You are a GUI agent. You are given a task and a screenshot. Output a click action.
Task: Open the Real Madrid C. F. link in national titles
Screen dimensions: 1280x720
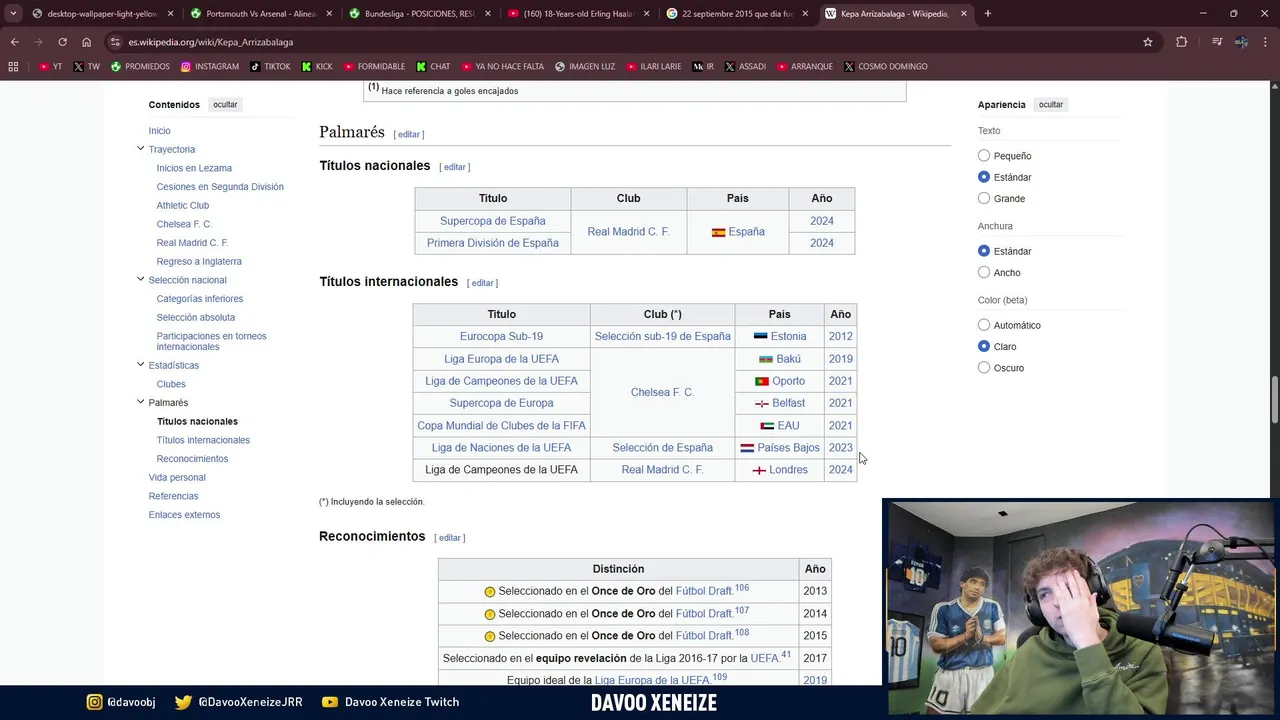(628, 232)
